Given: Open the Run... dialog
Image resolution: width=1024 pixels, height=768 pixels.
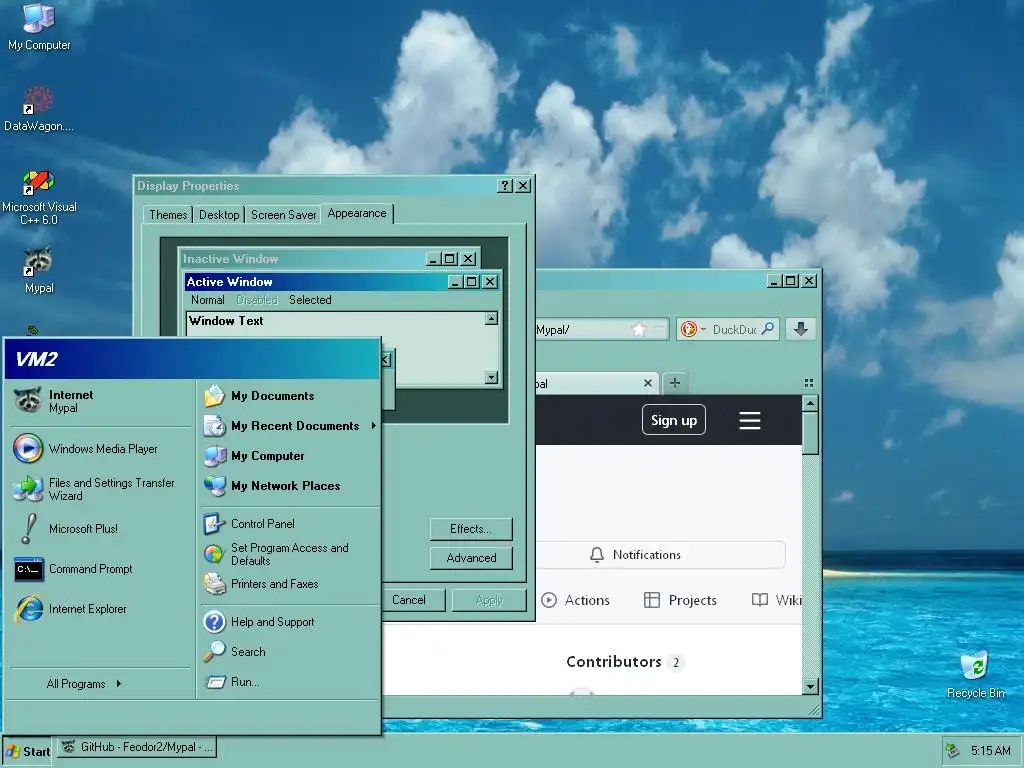Looking at the screenshot, I should point(289,682).
